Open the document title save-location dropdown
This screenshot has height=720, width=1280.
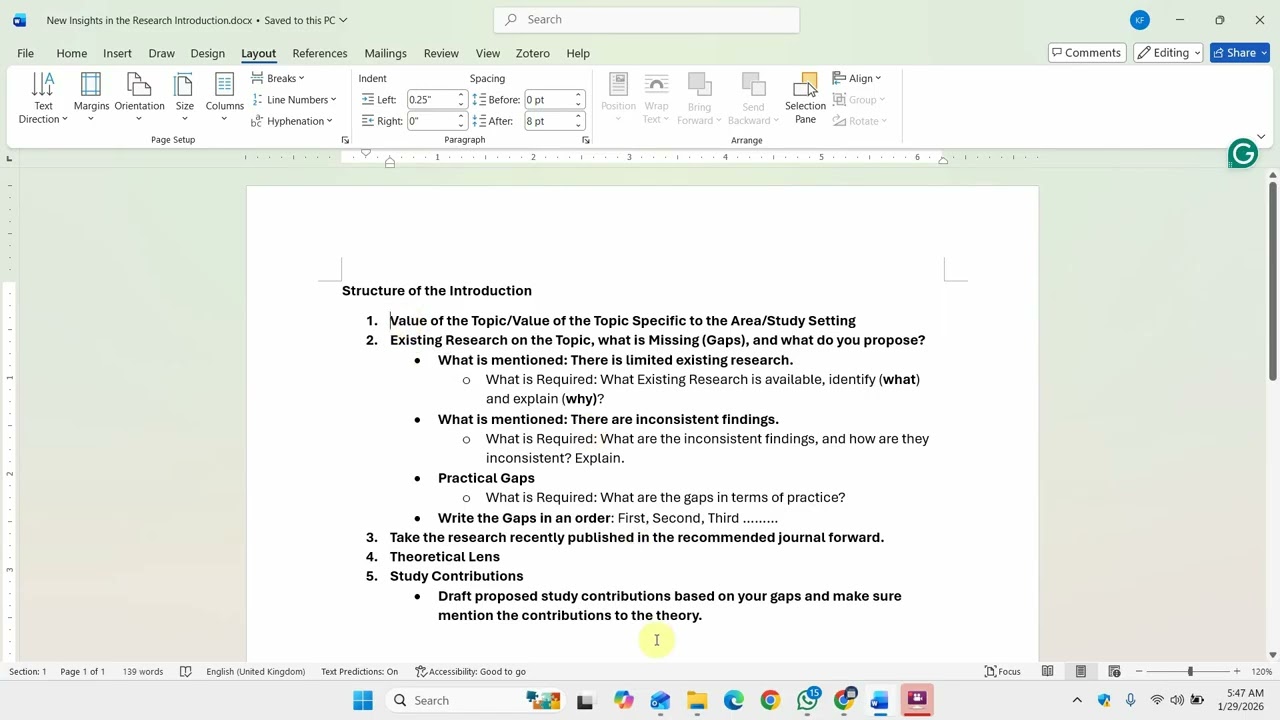coord(343,20)
